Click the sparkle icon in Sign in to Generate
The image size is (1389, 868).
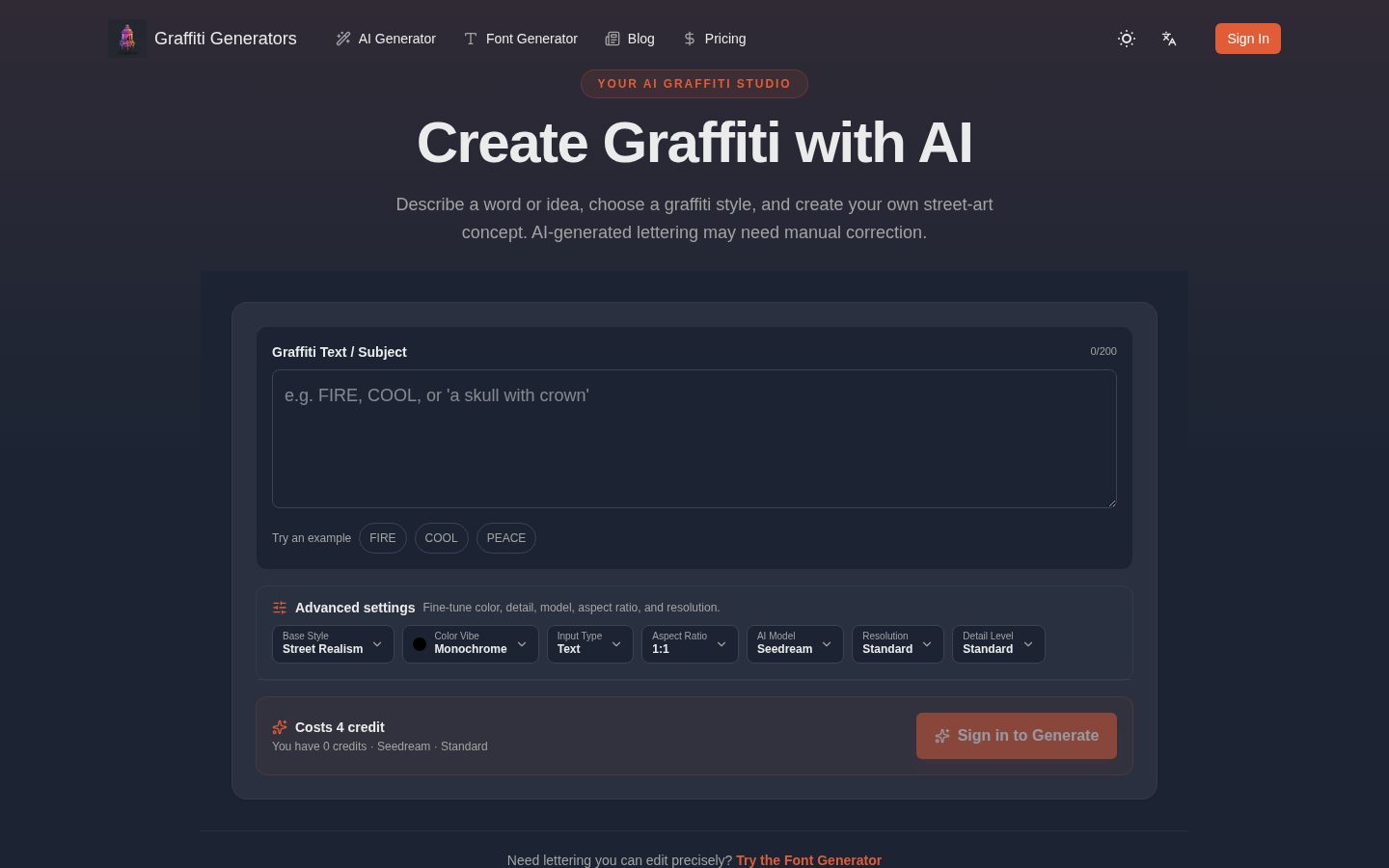(942, 736)
